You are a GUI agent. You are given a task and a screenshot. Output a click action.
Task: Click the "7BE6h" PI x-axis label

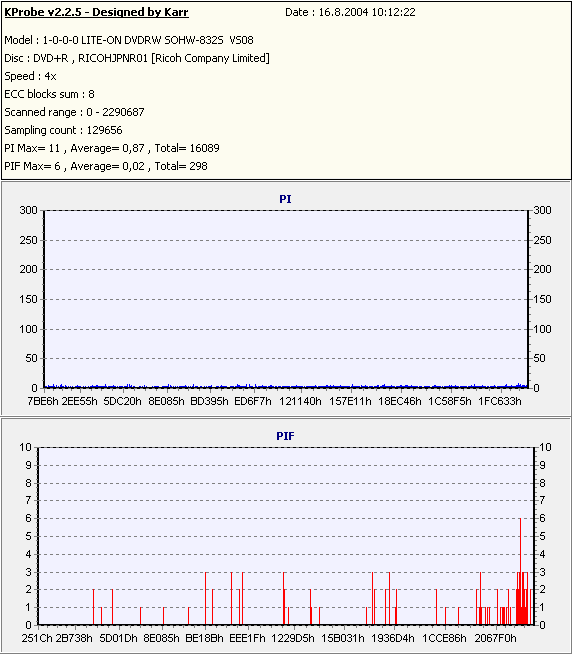pyautogui.click(x=43, y=401)
